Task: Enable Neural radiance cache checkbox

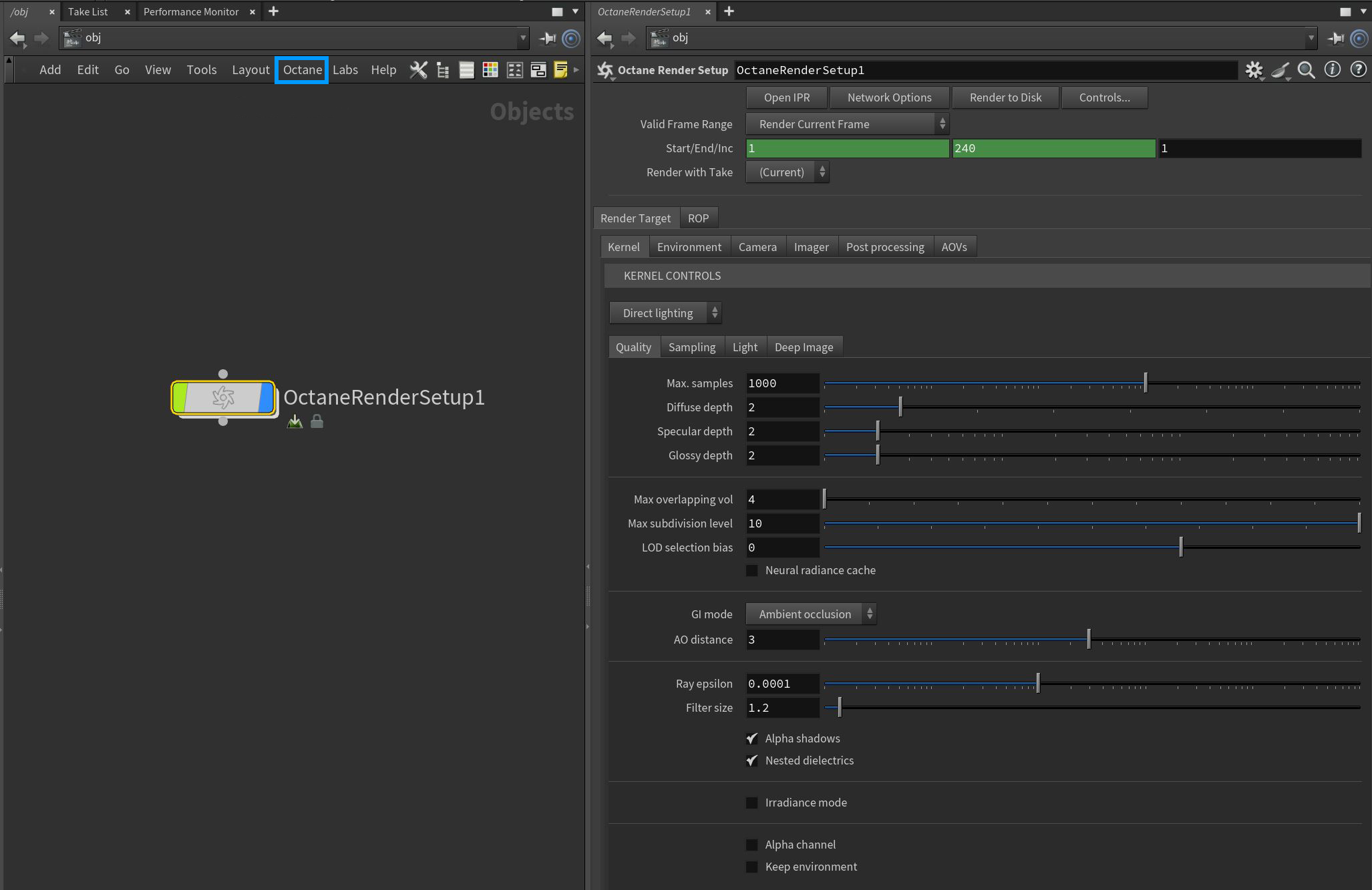Action: tap(752, 570)
